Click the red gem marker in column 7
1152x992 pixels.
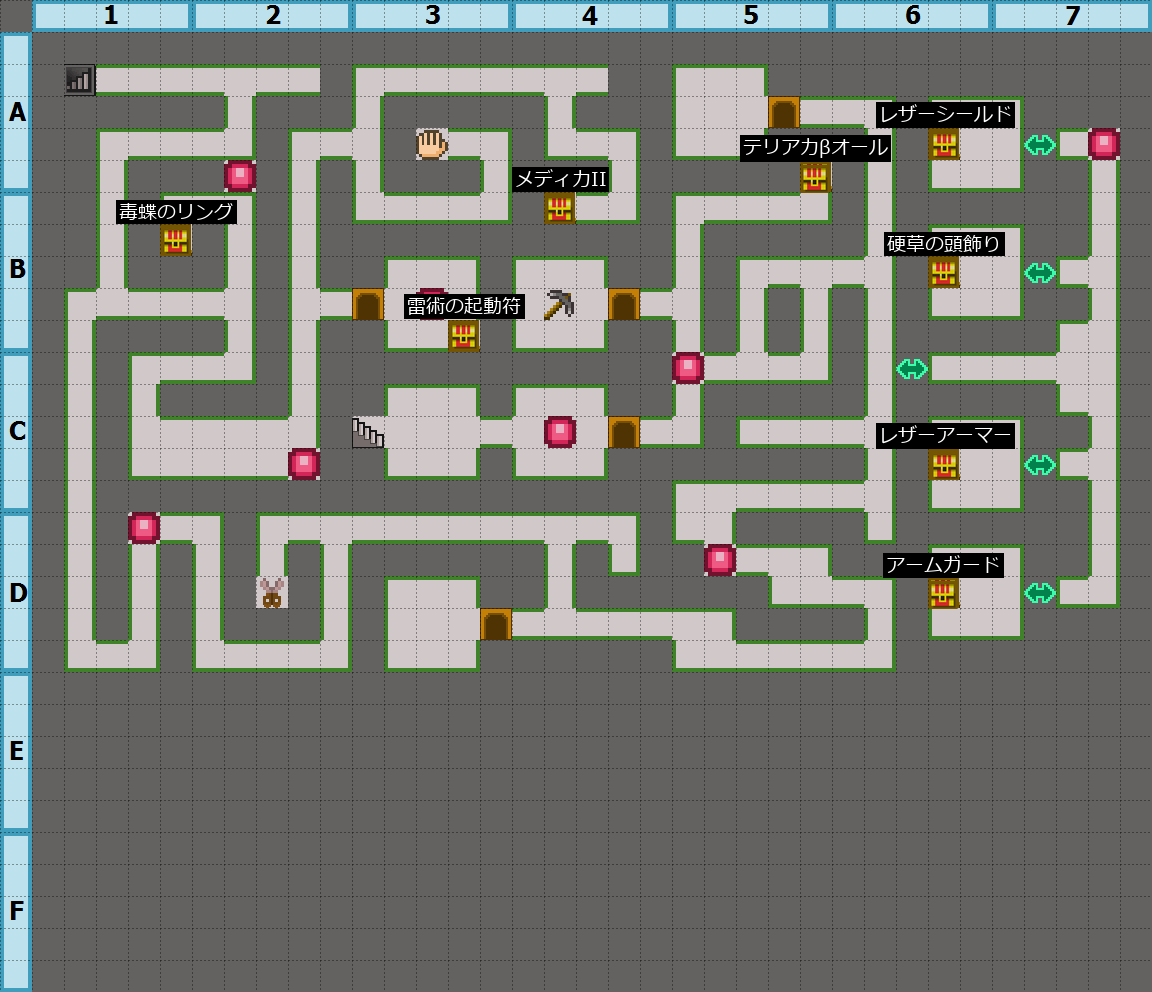coord(1103,144)
